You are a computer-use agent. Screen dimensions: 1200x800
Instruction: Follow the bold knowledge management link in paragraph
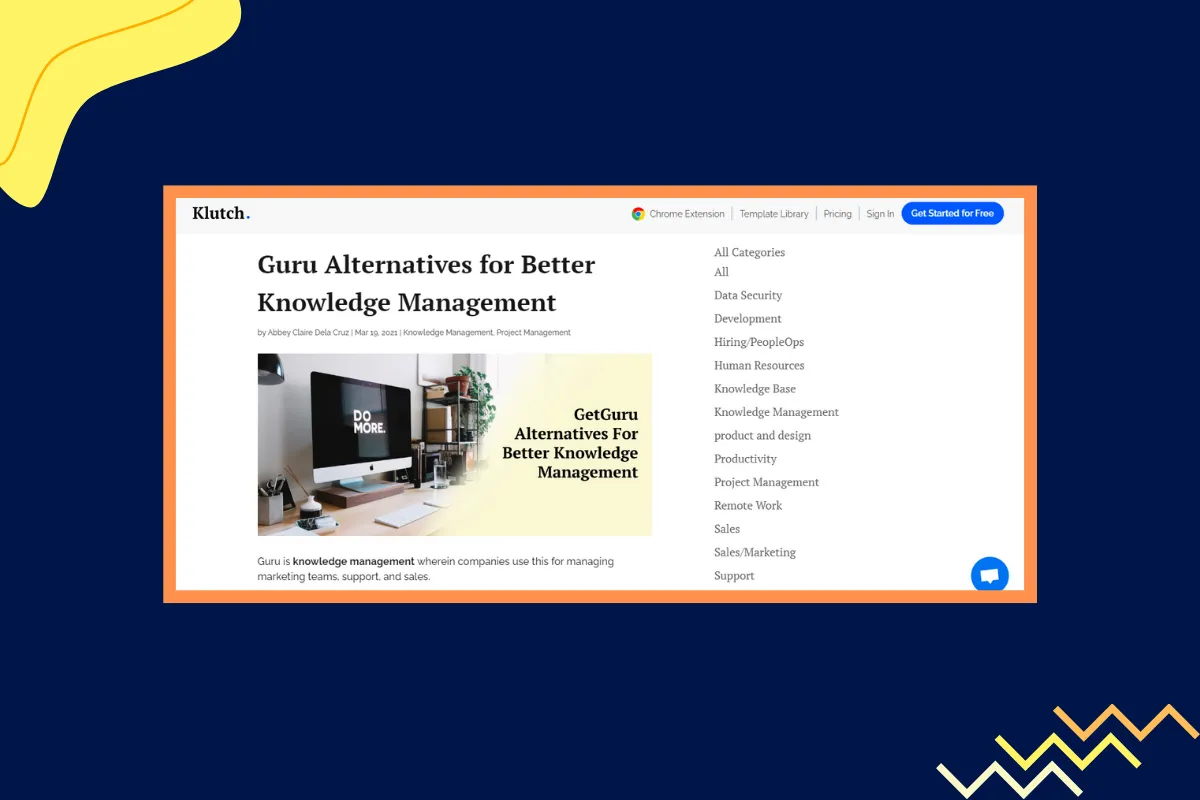pos(353,562)
